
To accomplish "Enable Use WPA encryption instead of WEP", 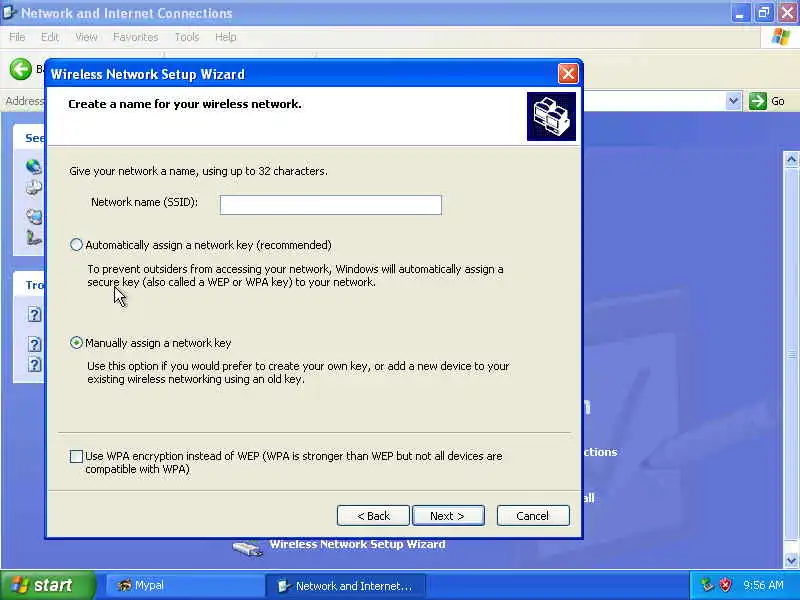I will [76, 456].
